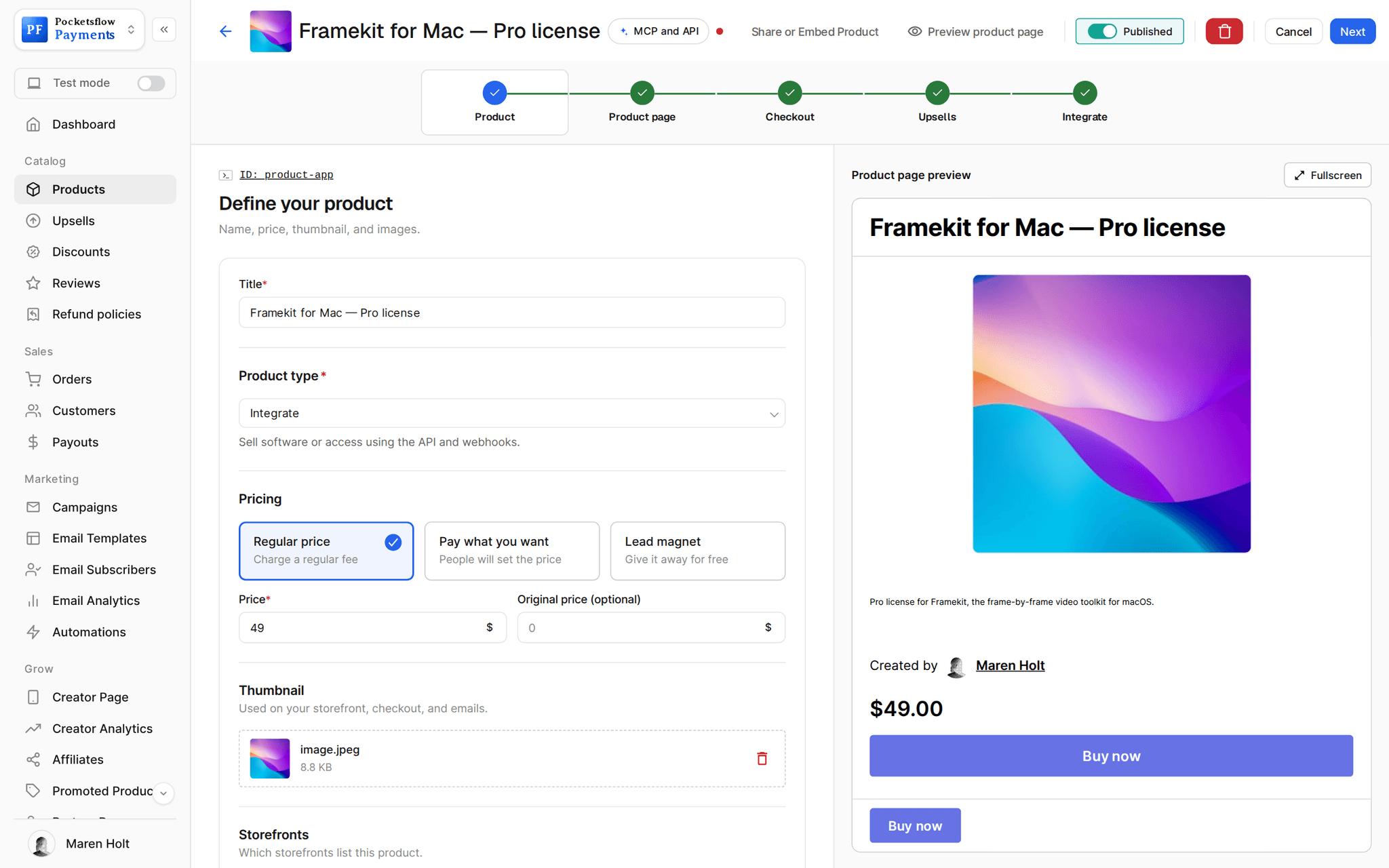
Task: Click the red delete product trash button
Action: (1224, 31)
